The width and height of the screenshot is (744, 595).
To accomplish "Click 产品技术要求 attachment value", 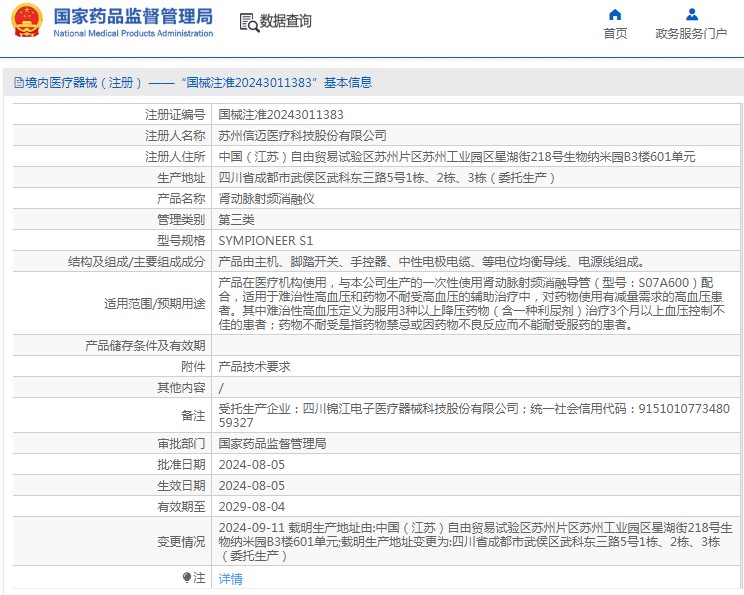I will coord(254,367).
